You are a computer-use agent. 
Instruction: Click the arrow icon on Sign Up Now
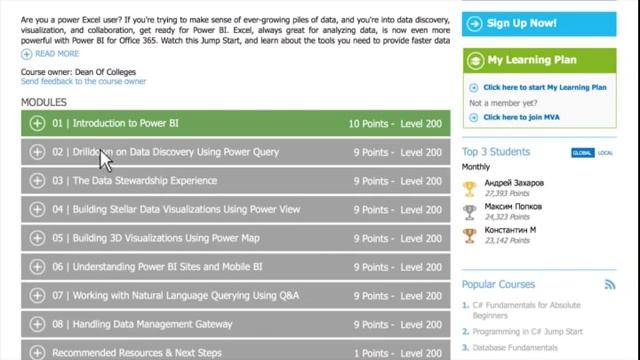pyautogui.click(x=474, y=24)
